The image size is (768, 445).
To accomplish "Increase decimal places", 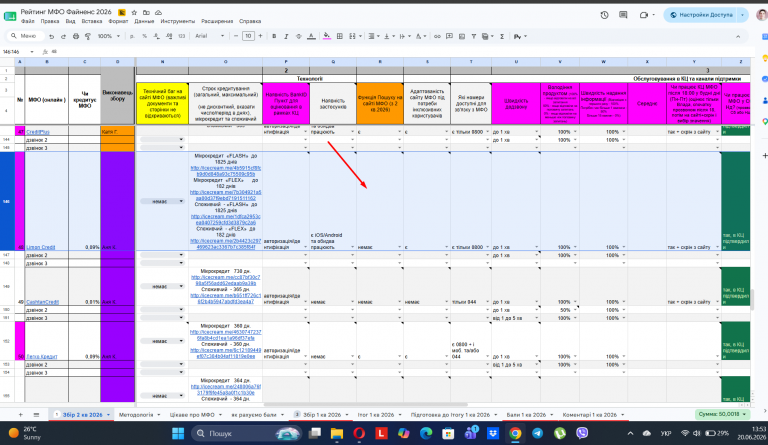I will 169,36.
